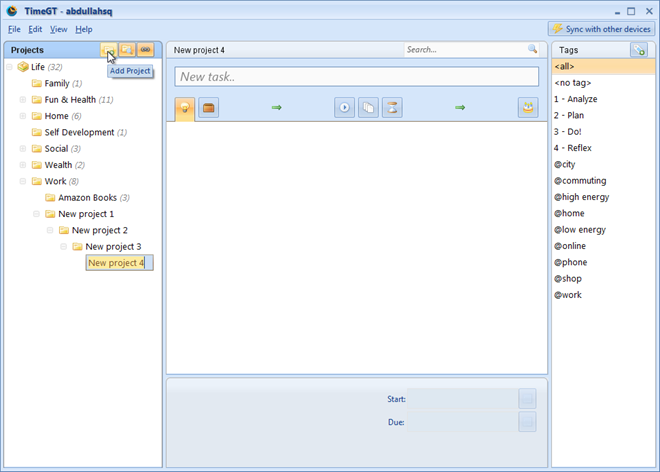
Task: Select the Amazon Books project
Action: (x=87, y=197)
